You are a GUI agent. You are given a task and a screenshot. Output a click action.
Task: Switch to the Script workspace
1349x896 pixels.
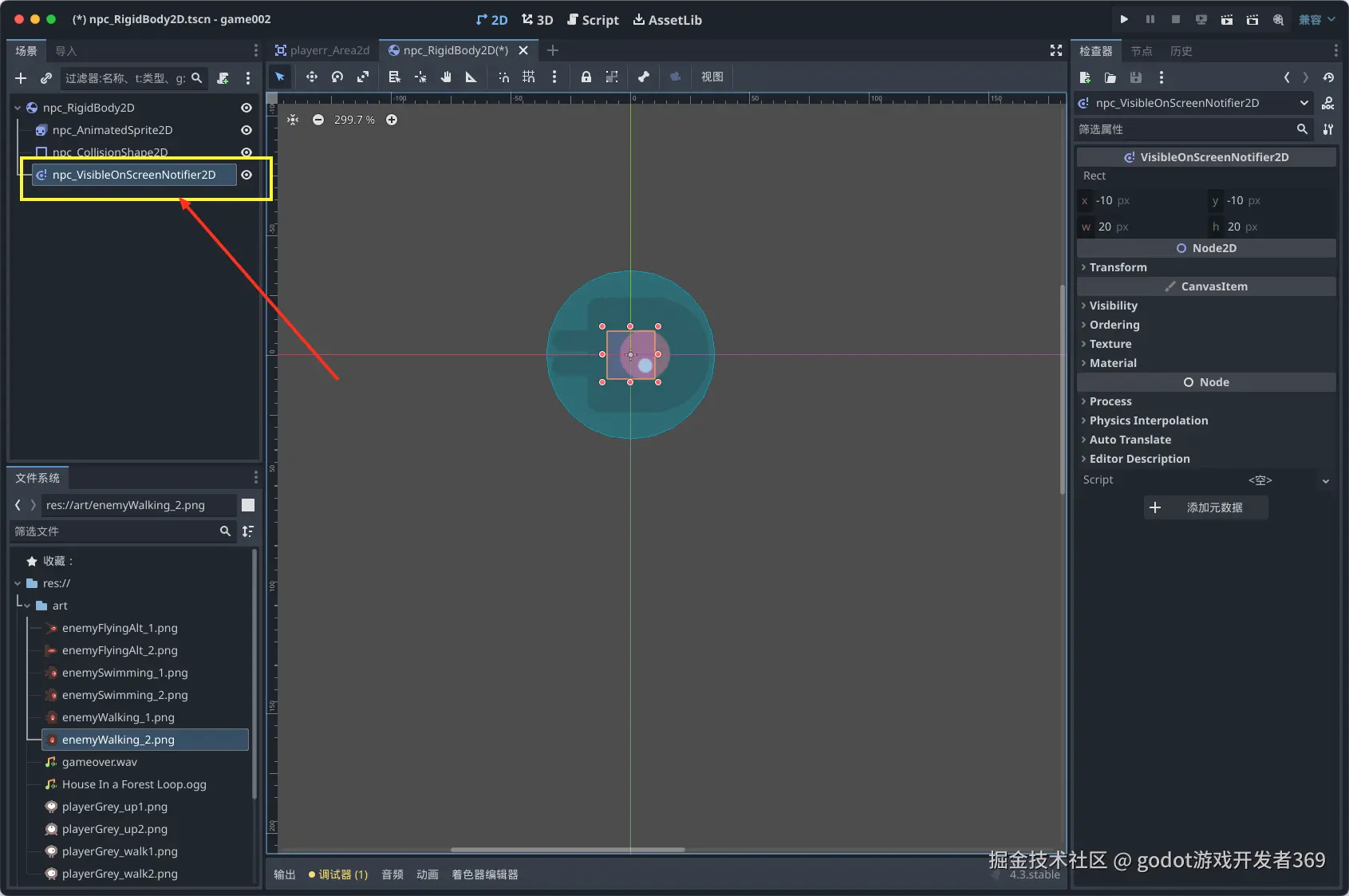(x=593, y=20)
